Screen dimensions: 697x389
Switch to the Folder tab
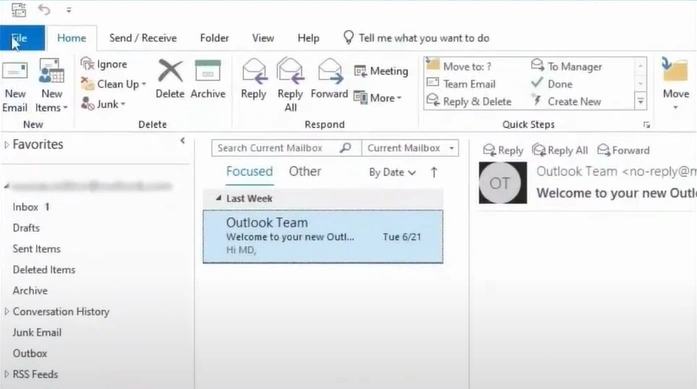tap(214, 38)
